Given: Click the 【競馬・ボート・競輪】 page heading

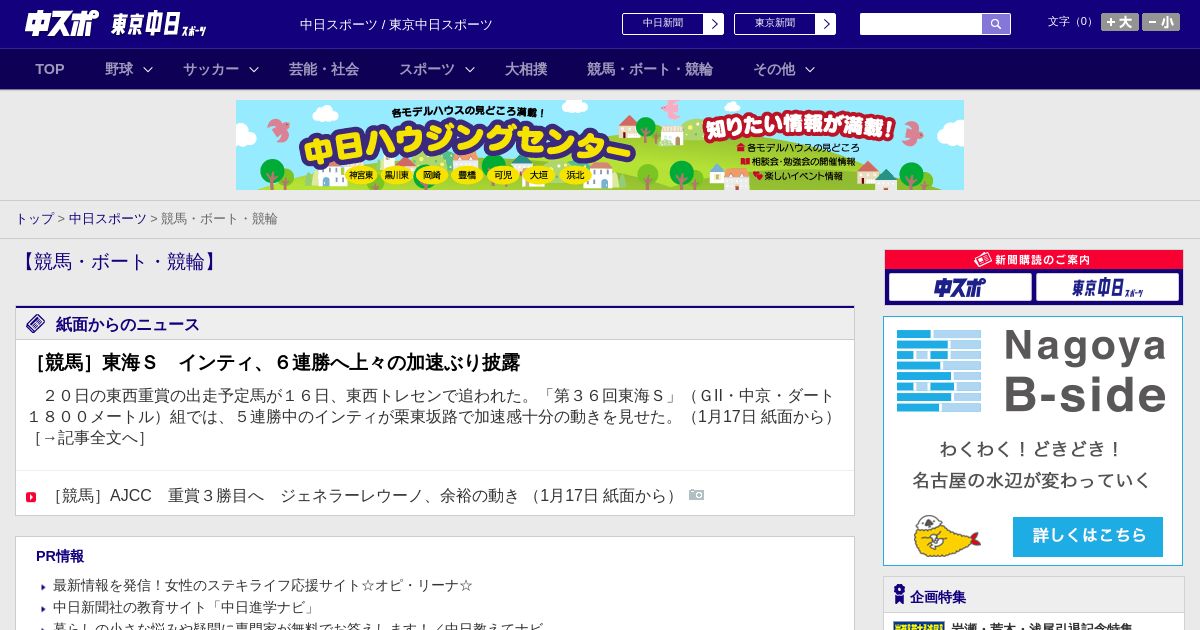Looking at the screenshot, I should point(118,262).
